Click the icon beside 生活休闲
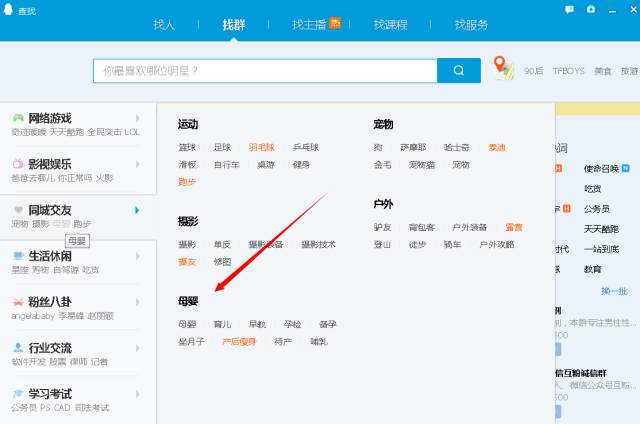Screen dimensions: 640x424 (x=18, y=256)
